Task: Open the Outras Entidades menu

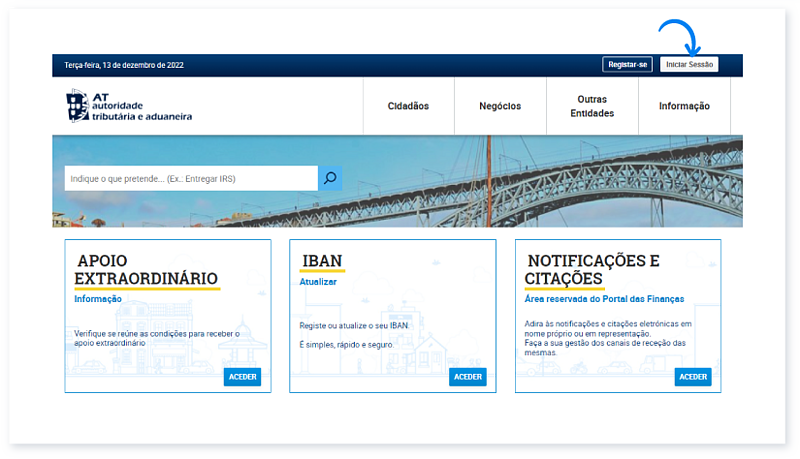Action: point(592,106)
